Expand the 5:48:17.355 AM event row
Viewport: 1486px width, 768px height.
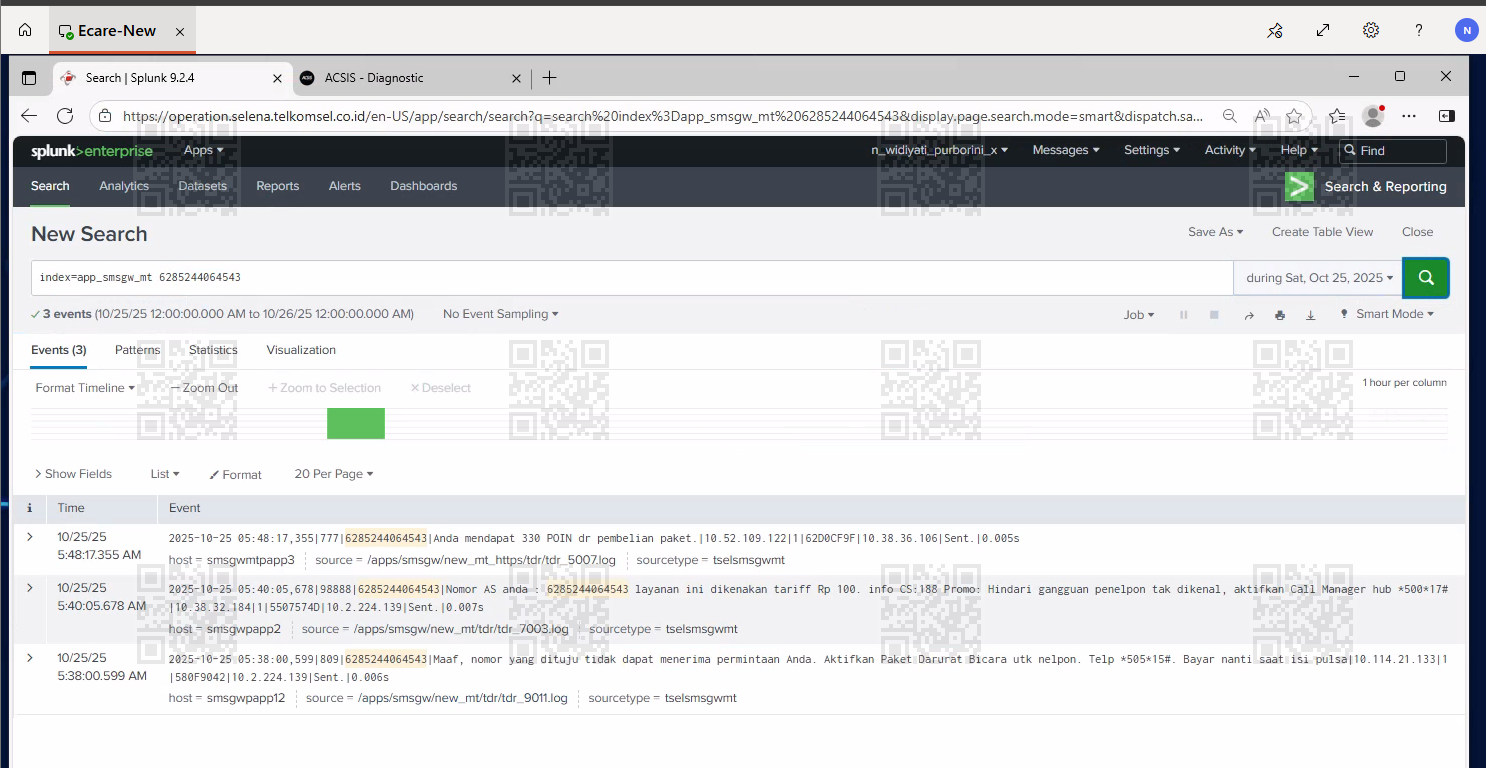[29, 537]
